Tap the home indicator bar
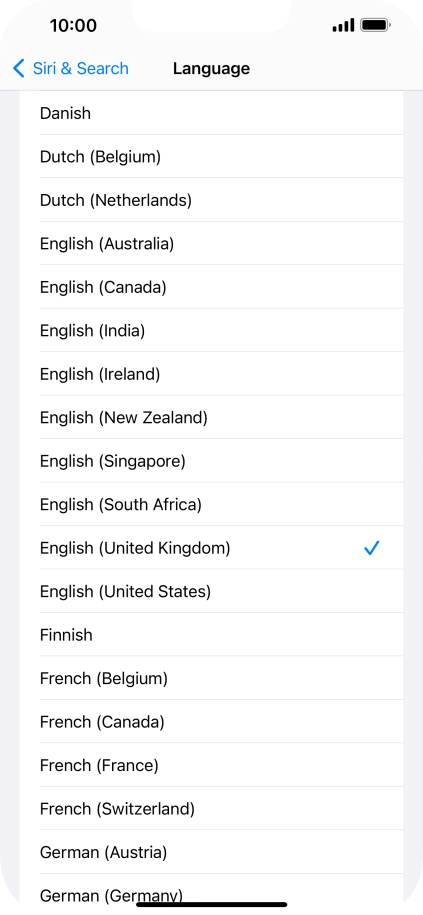This screenshot has height=915, width=423. click(212, 904)
